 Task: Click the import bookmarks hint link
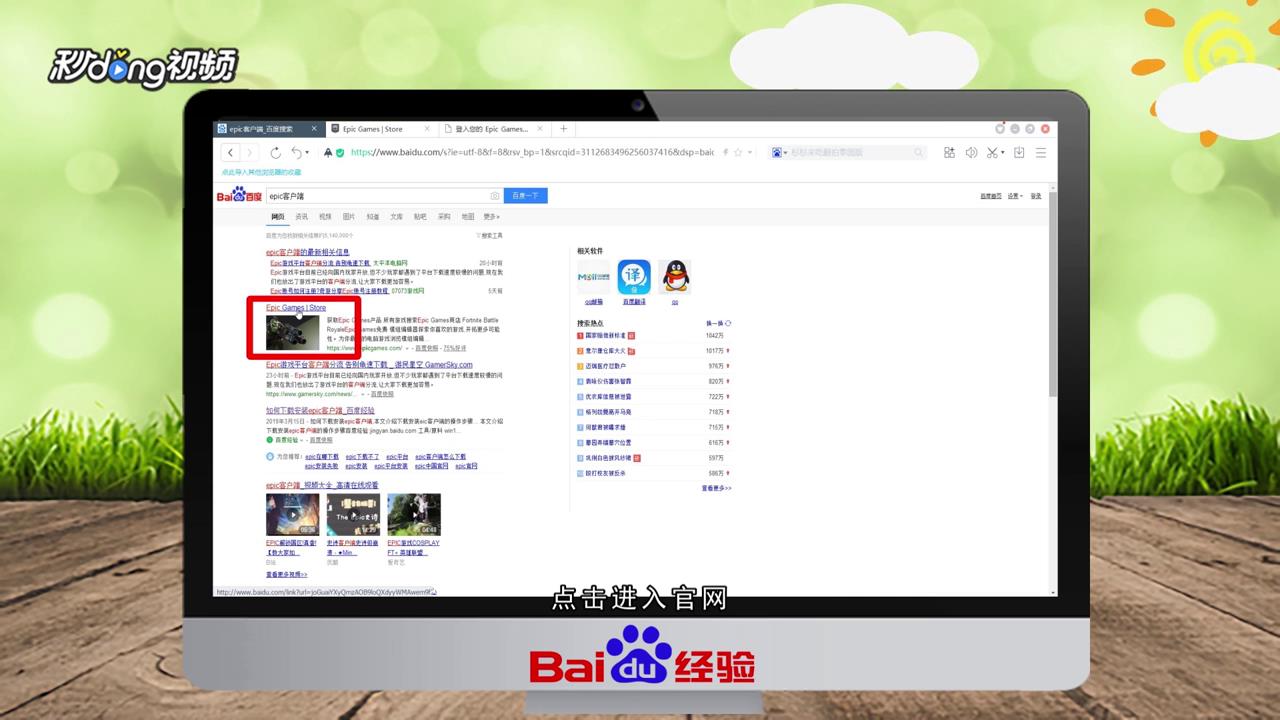pos(261,172)
